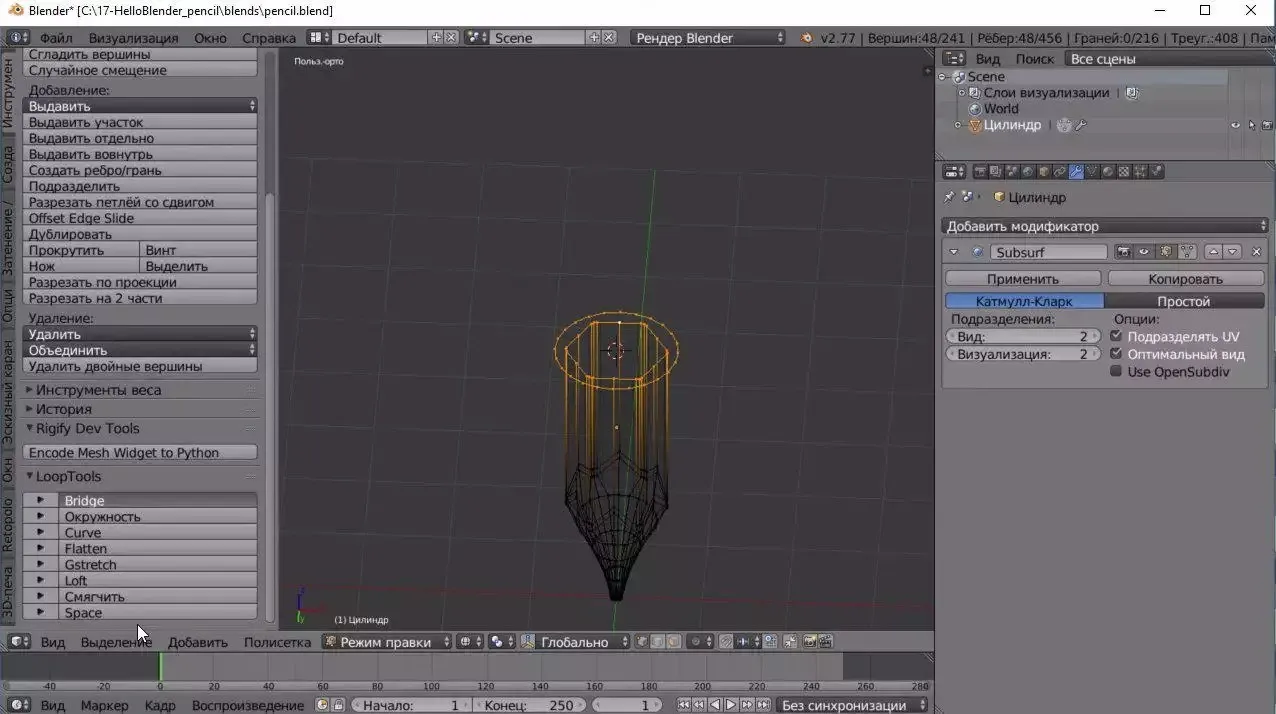
Task: Open the Material properties tab icon
Action: (1108, 172)
